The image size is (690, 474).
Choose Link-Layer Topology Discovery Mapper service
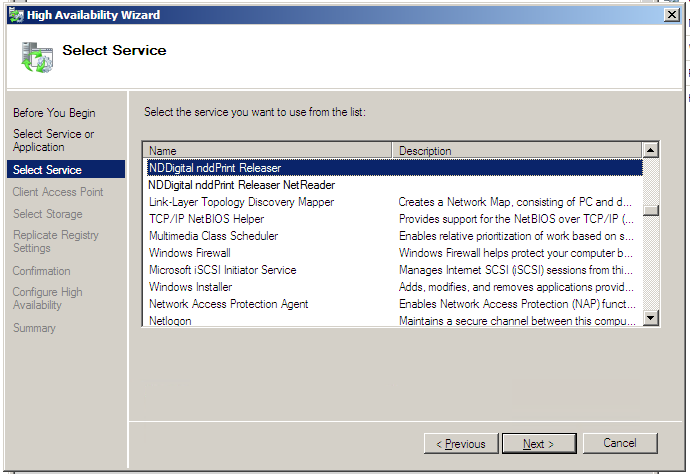pos(241,202)
